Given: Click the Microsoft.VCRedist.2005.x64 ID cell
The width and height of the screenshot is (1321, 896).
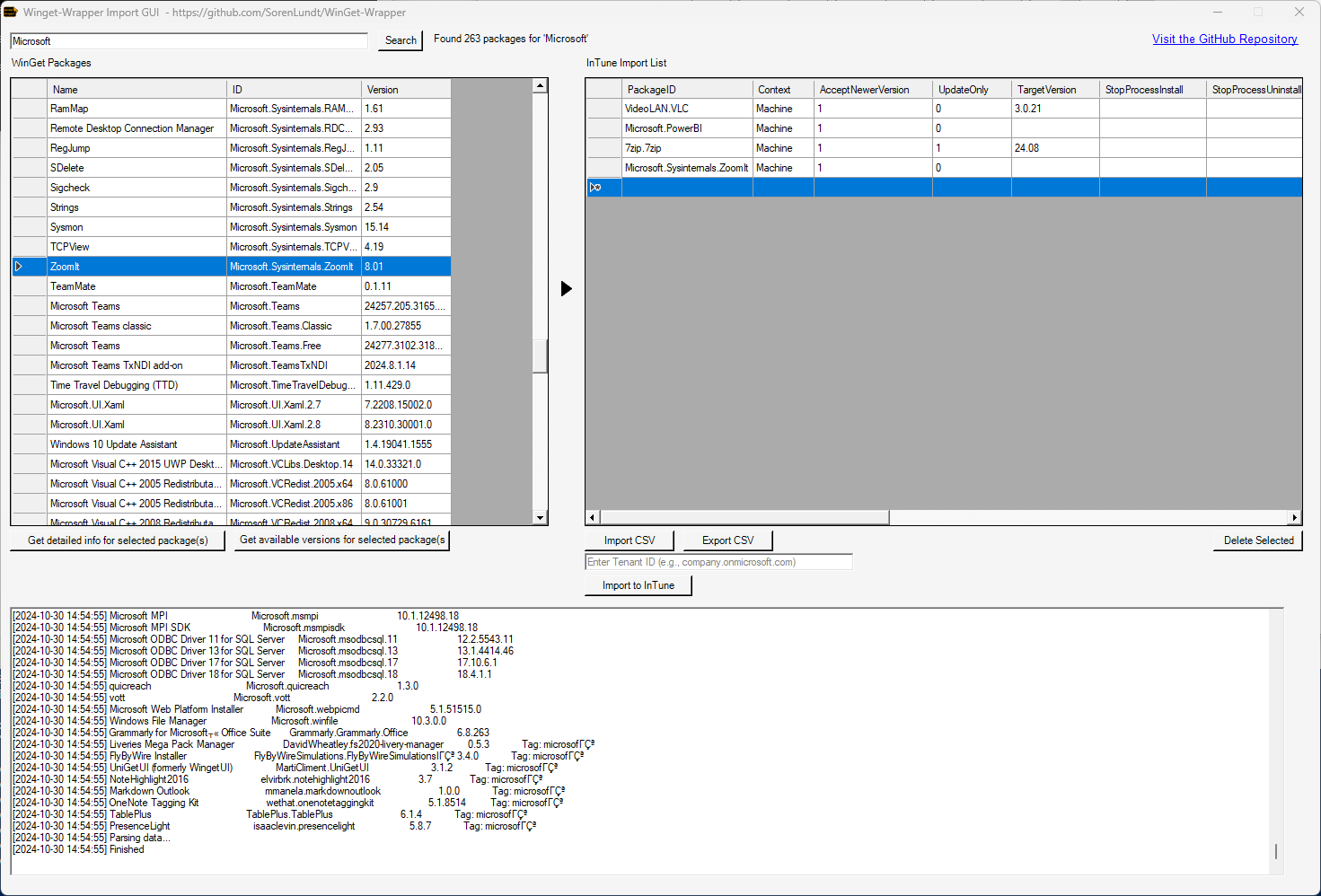Looking at the screenshot, I should 294,484.
